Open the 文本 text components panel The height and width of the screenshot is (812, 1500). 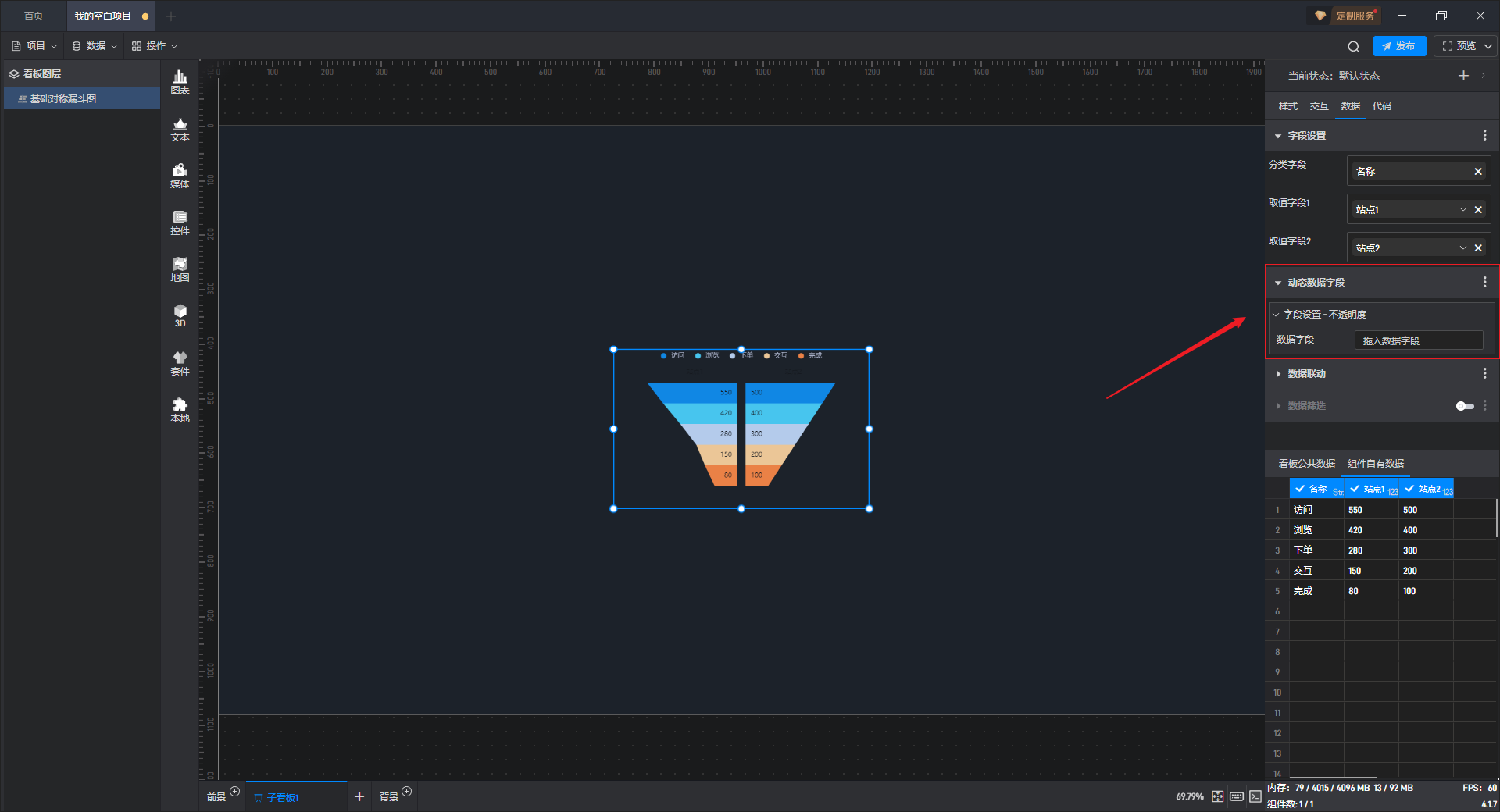point(180,129)
